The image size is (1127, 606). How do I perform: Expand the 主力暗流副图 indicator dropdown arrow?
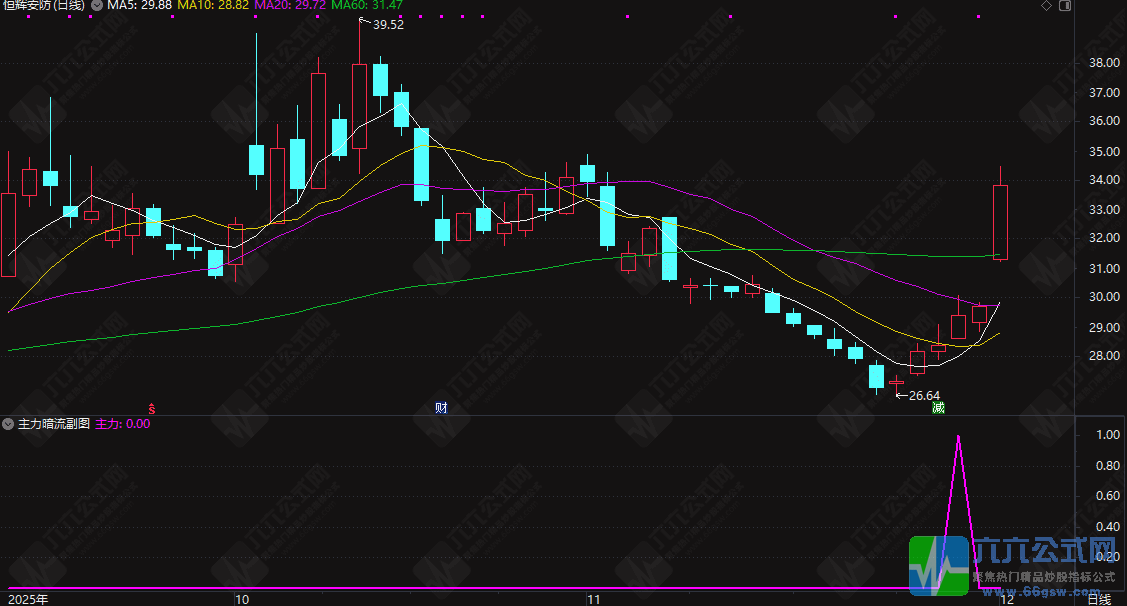click(8, 424)
